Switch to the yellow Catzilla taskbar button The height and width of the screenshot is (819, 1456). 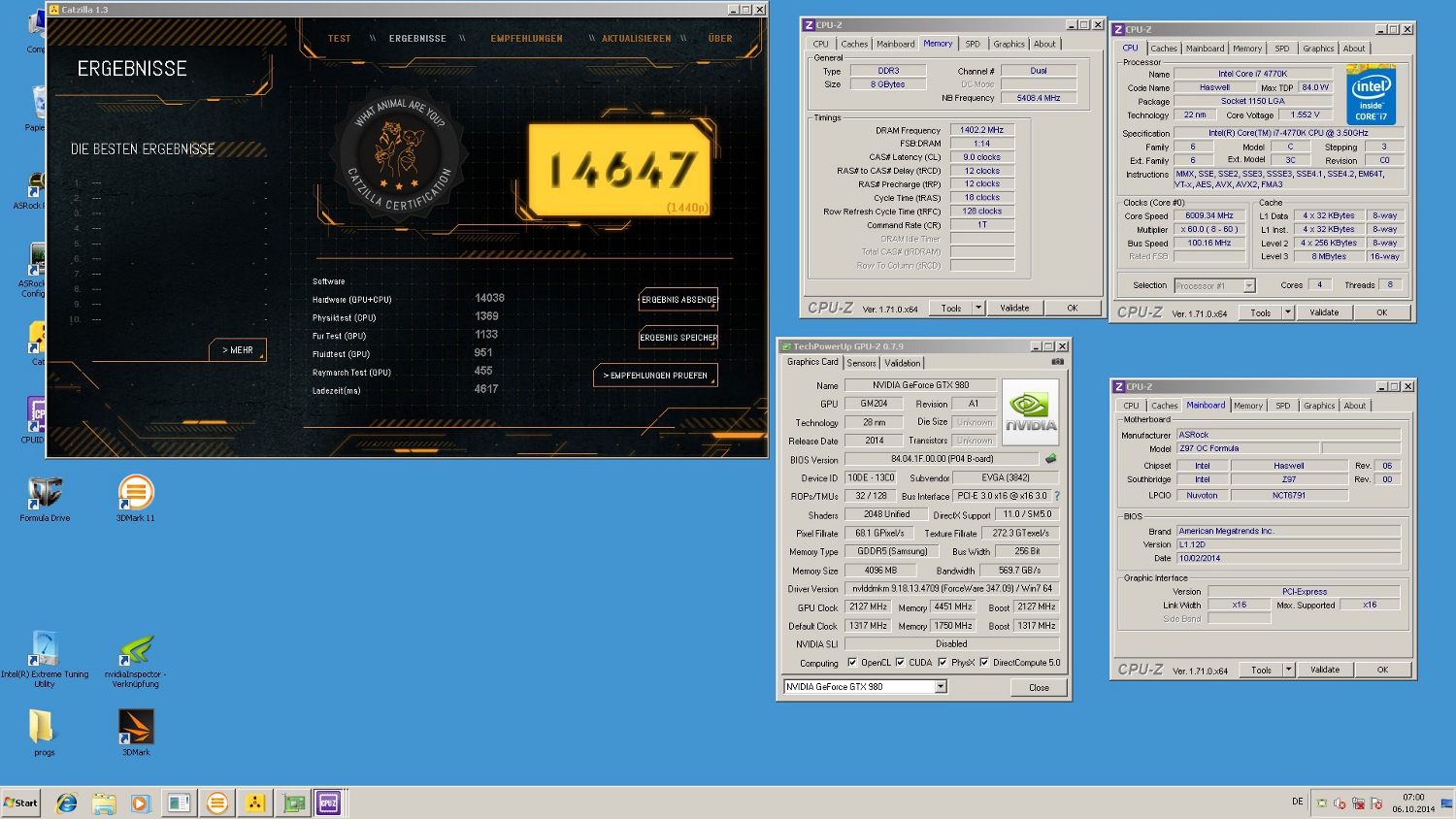[x=255, y=803]
